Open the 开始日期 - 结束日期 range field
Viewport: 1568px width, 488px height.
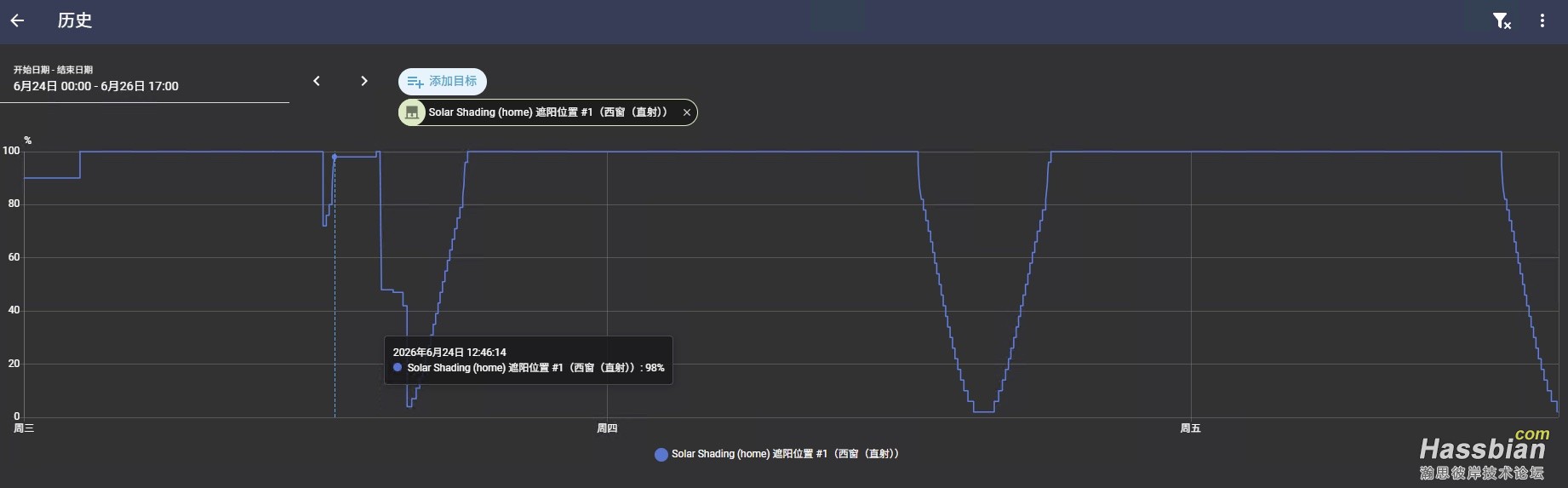point(145,80)
